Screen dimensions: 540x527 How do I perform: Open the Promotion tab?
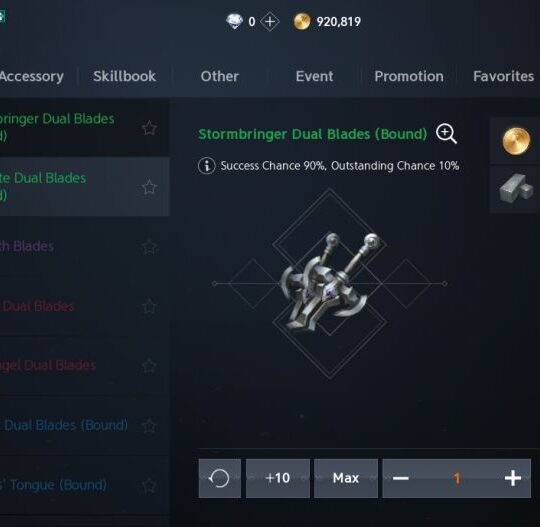409,76
